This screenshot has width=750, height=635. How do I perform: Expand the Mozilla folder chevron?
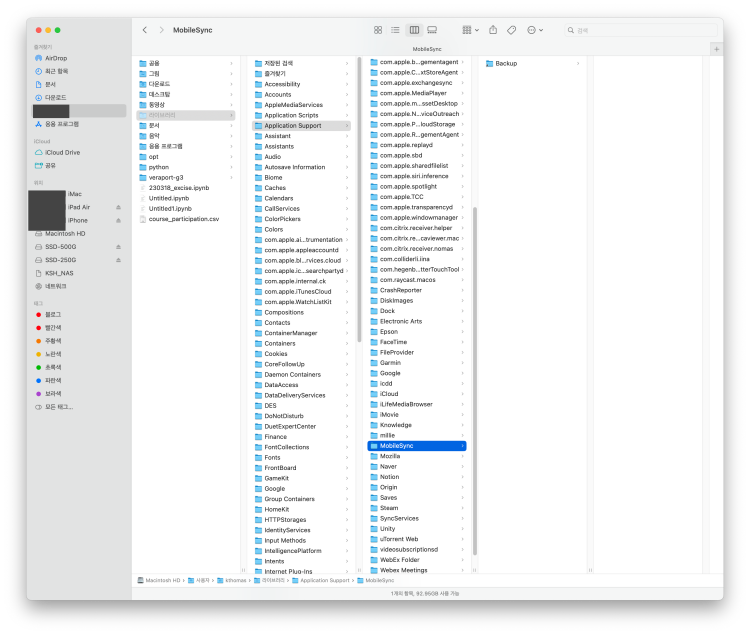pos(463,456)
